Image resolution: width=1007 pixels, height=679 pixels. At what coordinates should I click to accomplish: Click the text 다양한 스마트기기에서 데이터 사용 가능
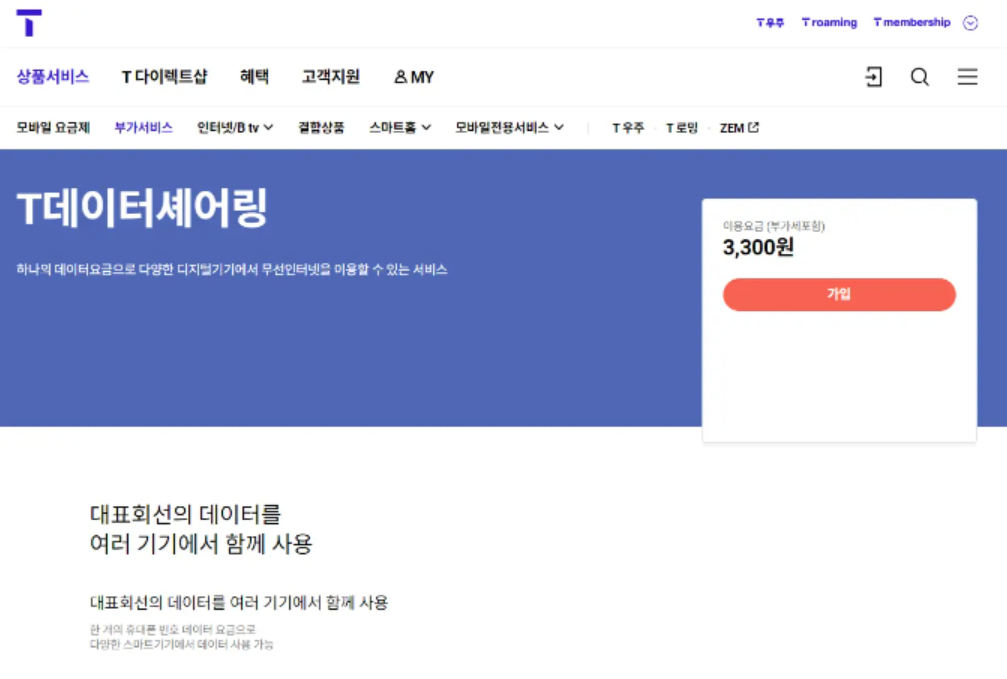tap(181, 644)
